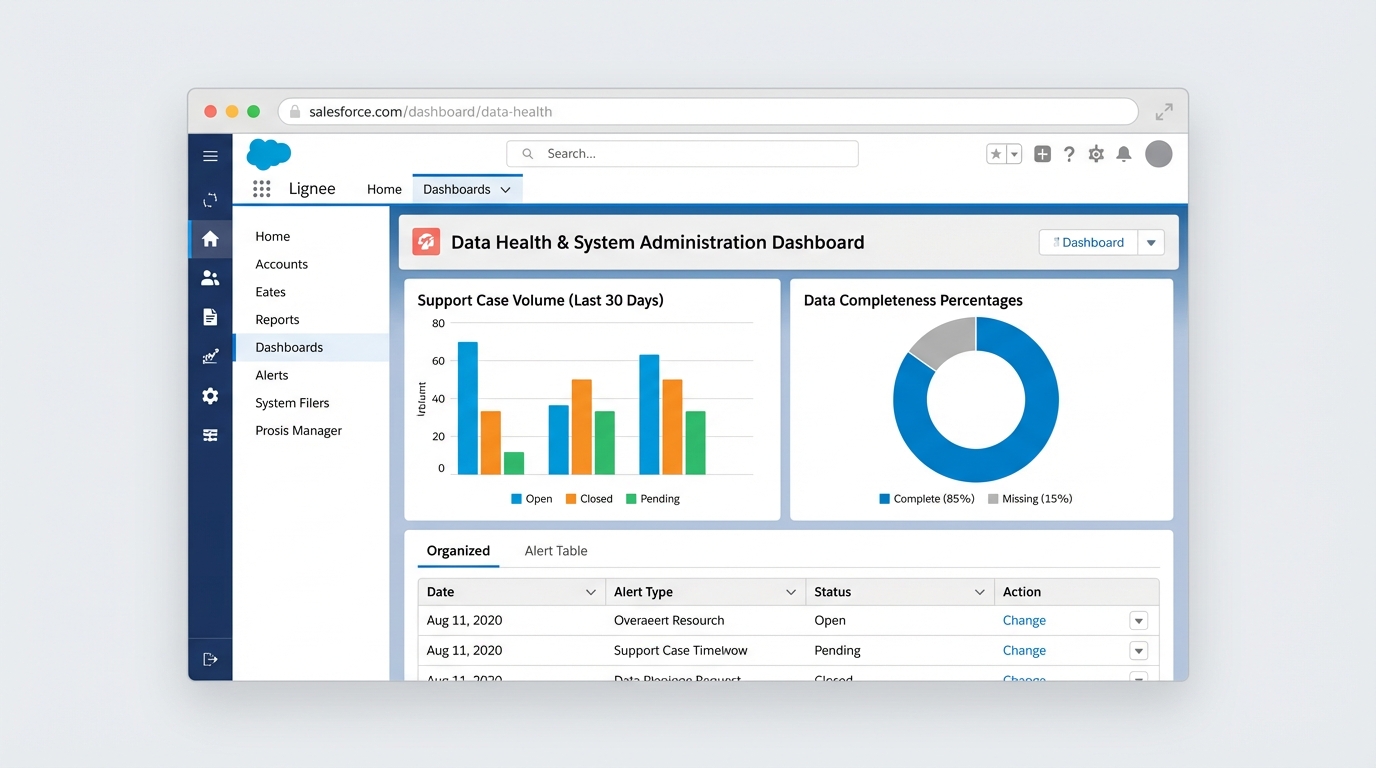Select the Home tab in navigation bar
The height and width of the screenshot is (768, 1376).
[384, 188]
